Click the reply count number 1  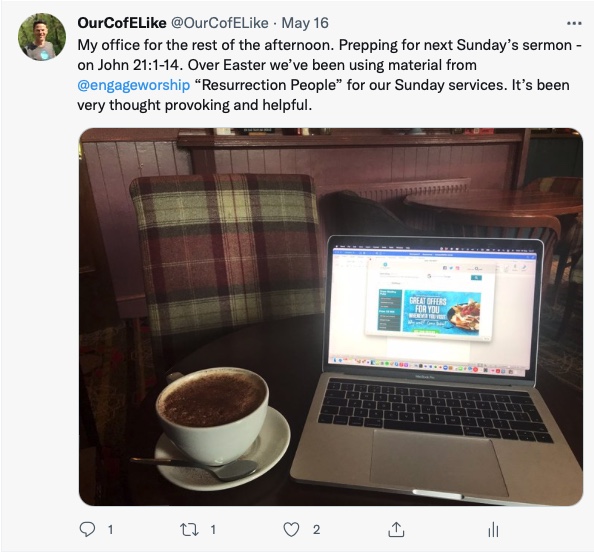(110, 530)
